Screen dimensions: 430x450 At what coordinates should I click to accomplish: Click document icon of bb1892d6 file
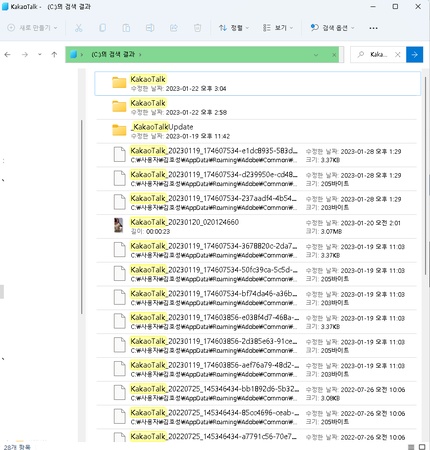click(x=119, y=393)
